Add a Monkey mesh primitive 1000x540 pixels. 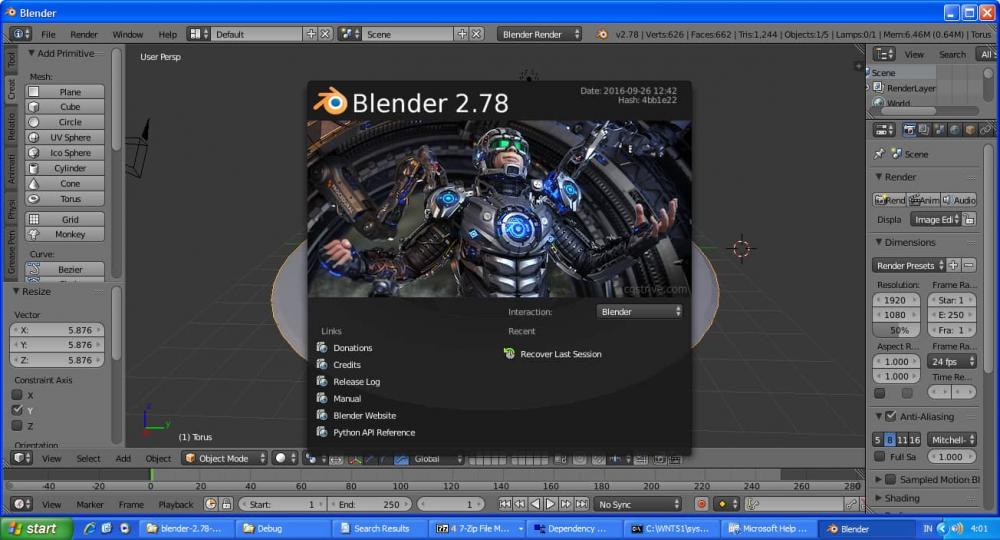click(x=70, y=234)
